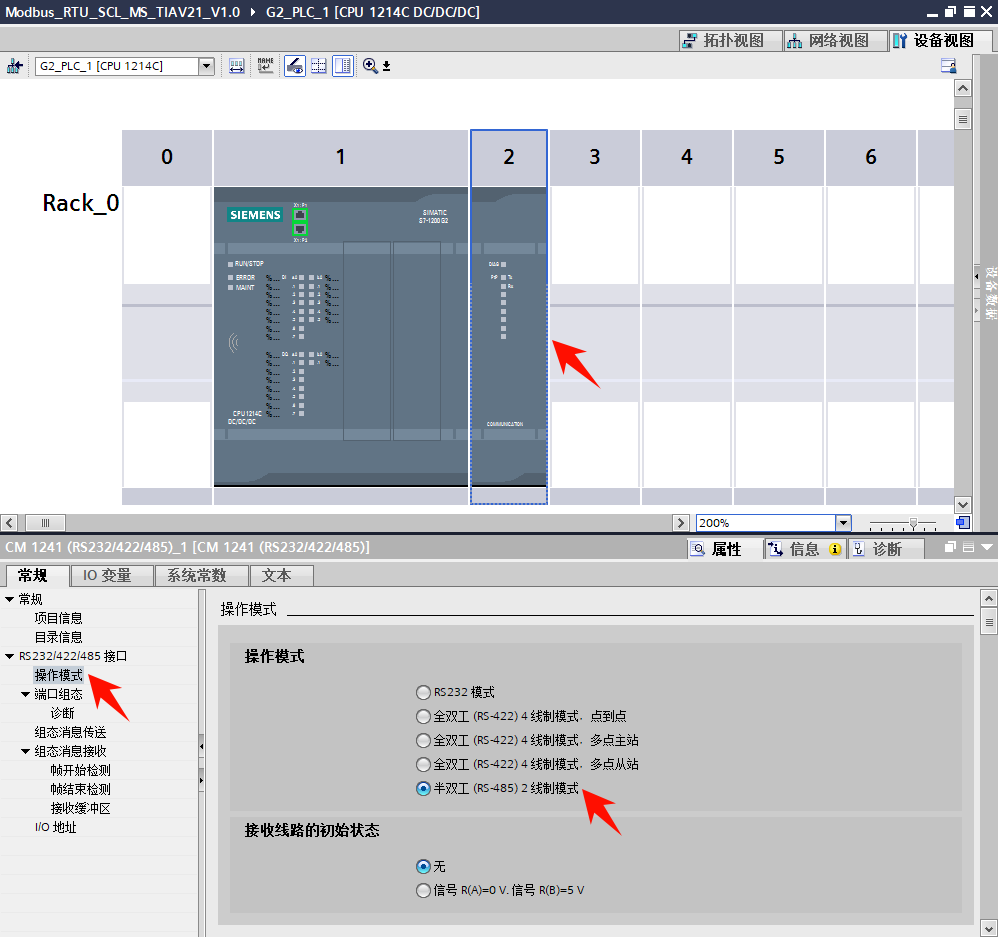Select 接收缓冲区 tree item
The image size is (998, 937).
coord(81,808)
